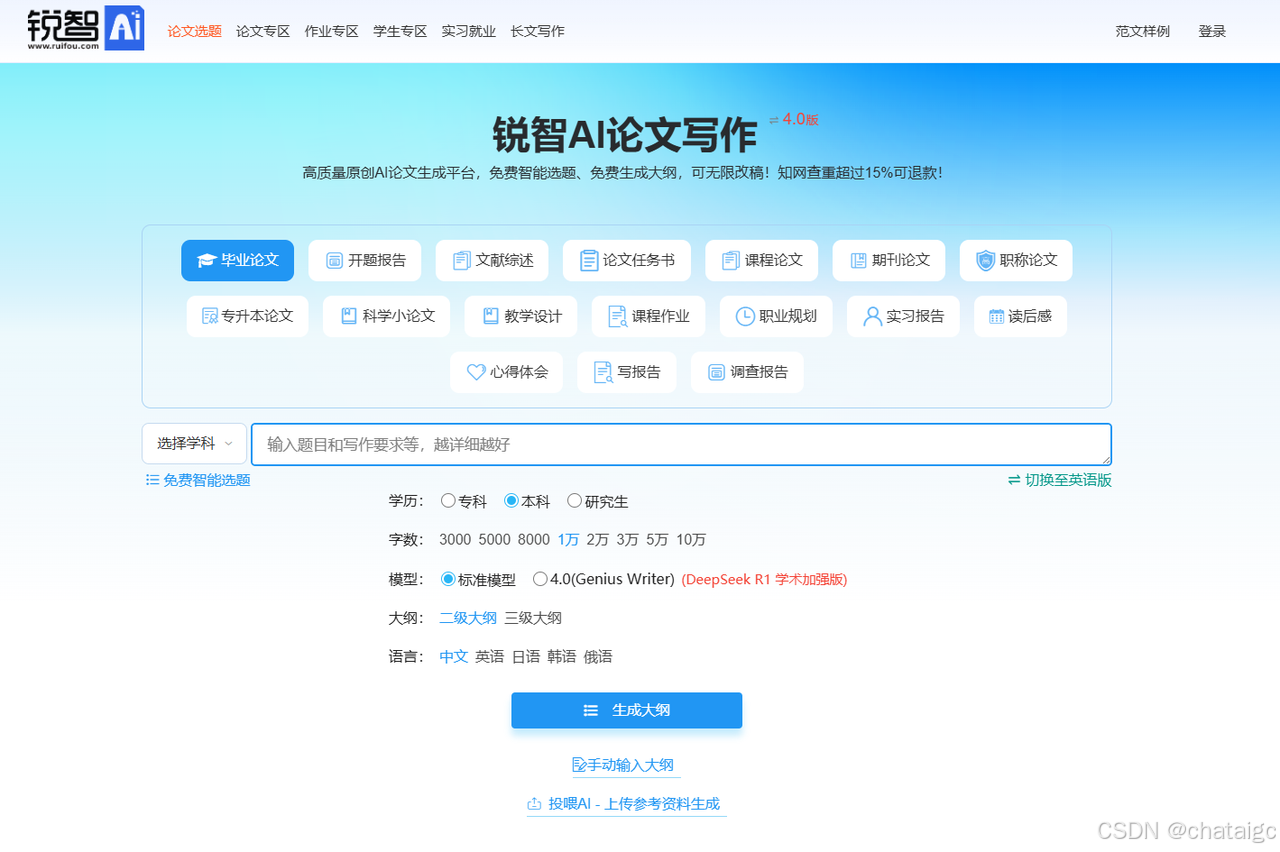Click the heart icon beside 心得体会
The height and width of the screenshot is (852, 1280).
477,372
